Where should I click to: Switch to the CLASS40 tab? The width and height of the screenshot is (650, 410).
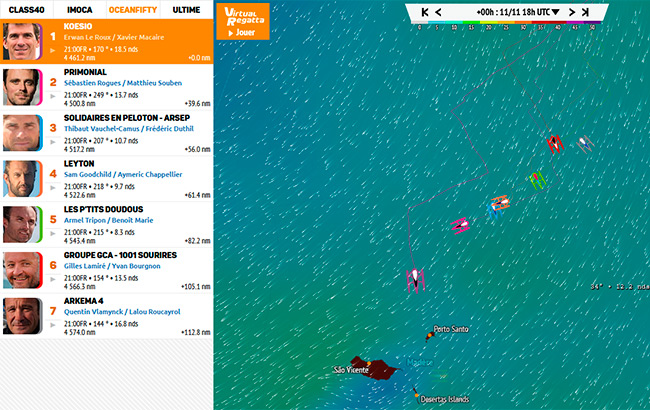26,8
